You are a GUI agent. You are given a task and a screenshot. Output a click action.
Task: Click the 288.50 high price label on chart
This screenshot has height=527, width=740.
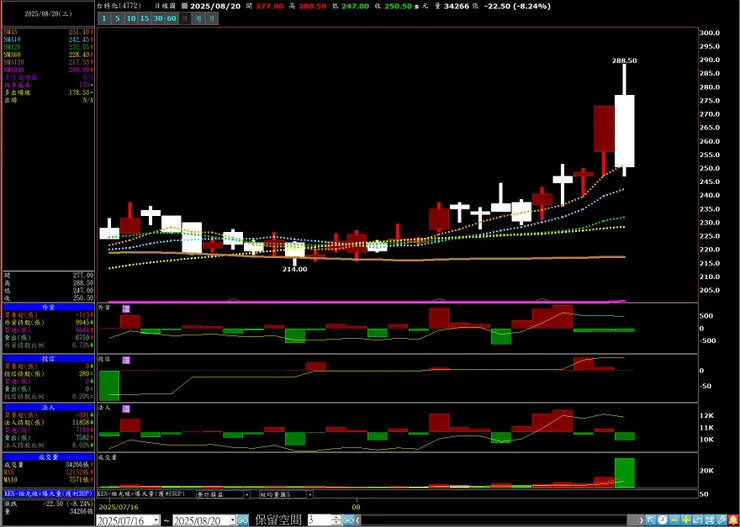(x=624, y=61)
